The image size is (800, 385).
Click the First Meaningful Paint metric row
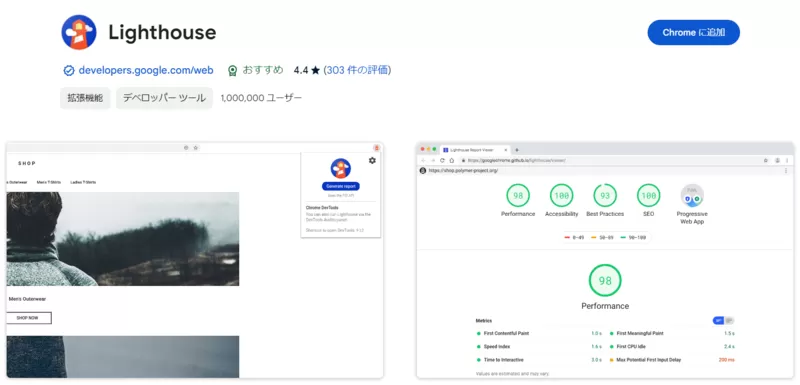[672, 333]
